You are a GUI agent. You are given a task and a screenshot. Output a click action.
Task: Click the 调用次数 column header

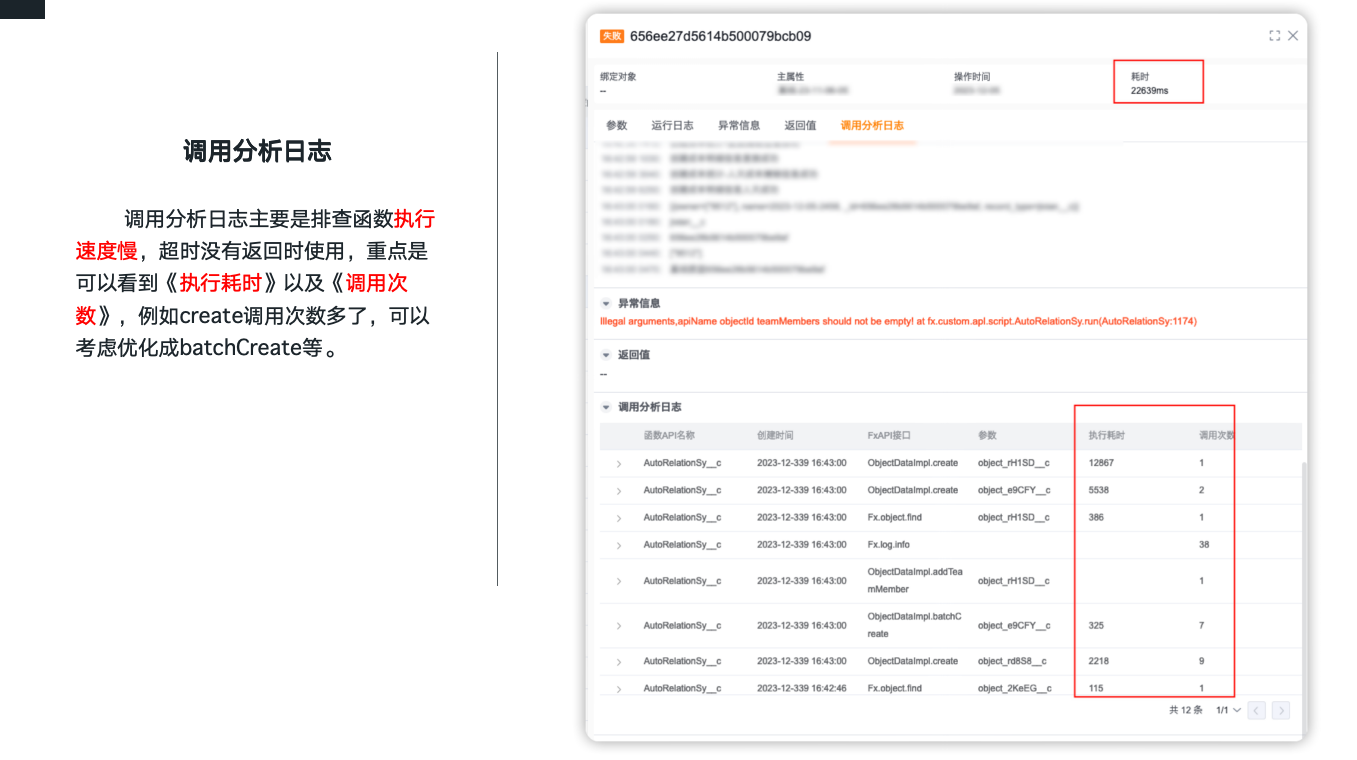tap(1217, 436)
